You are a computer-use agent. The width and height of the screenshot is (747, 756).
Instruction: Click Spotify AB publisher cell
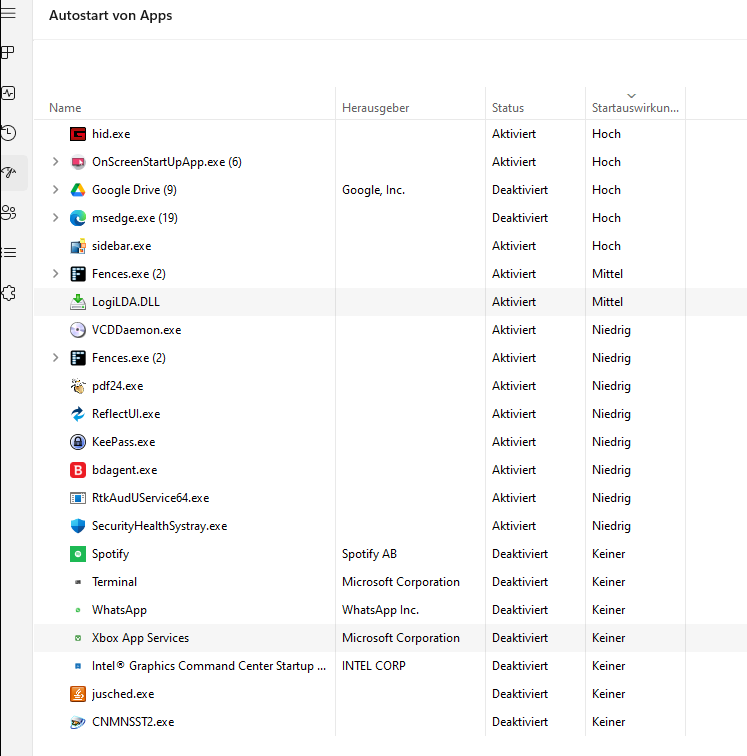point(369,554)
